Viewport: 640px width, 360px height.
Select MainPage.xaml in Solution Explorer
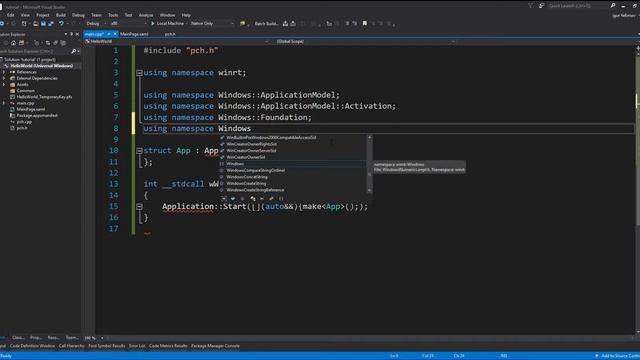click(x=31, y=109)
